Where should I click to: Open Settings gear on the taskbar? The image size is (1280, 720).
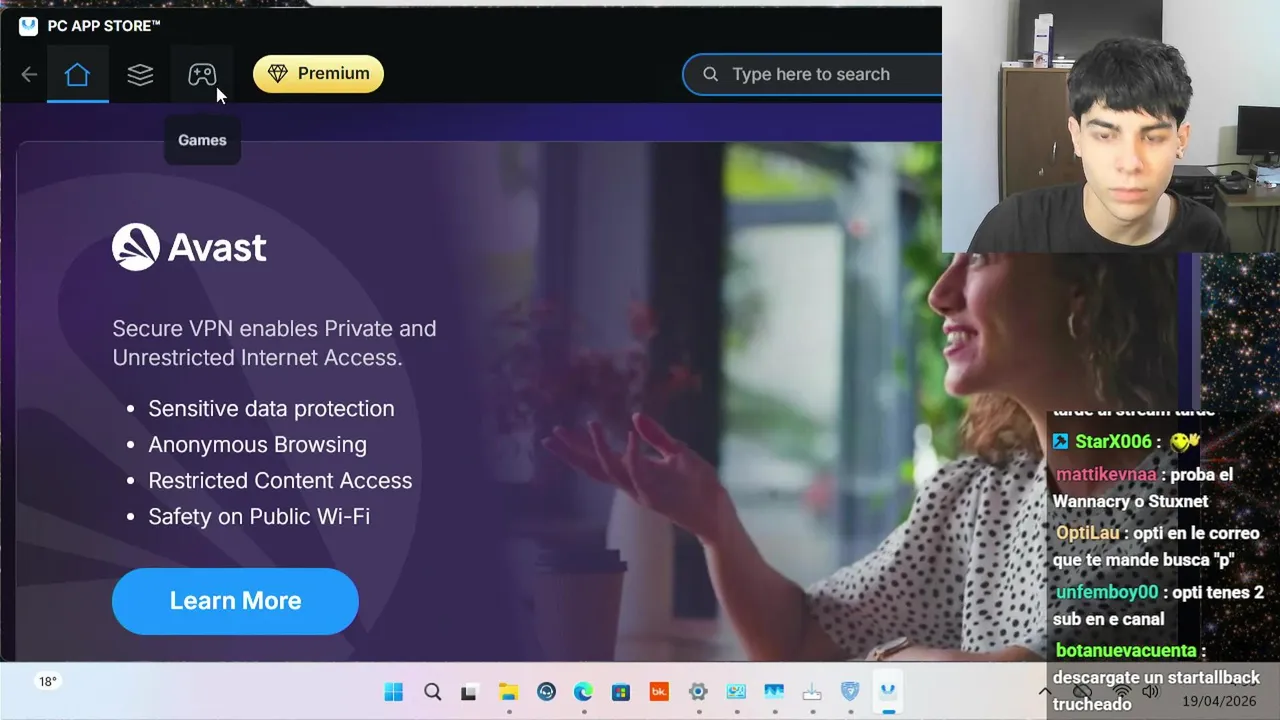[698, 692]
